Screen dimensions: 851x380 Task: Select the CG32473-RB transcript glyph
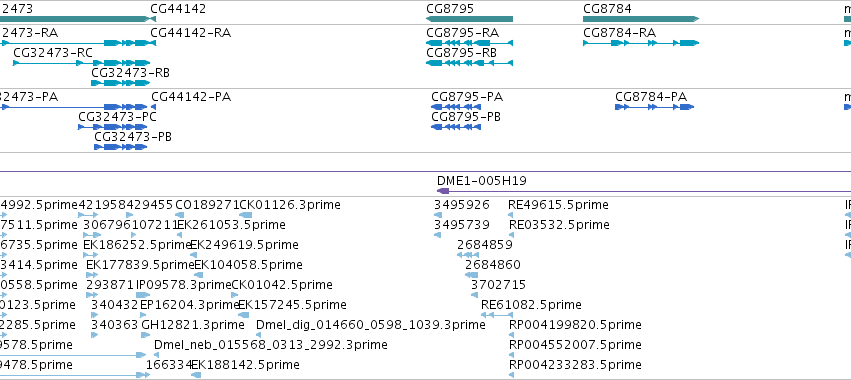click(x=120, y=83)
